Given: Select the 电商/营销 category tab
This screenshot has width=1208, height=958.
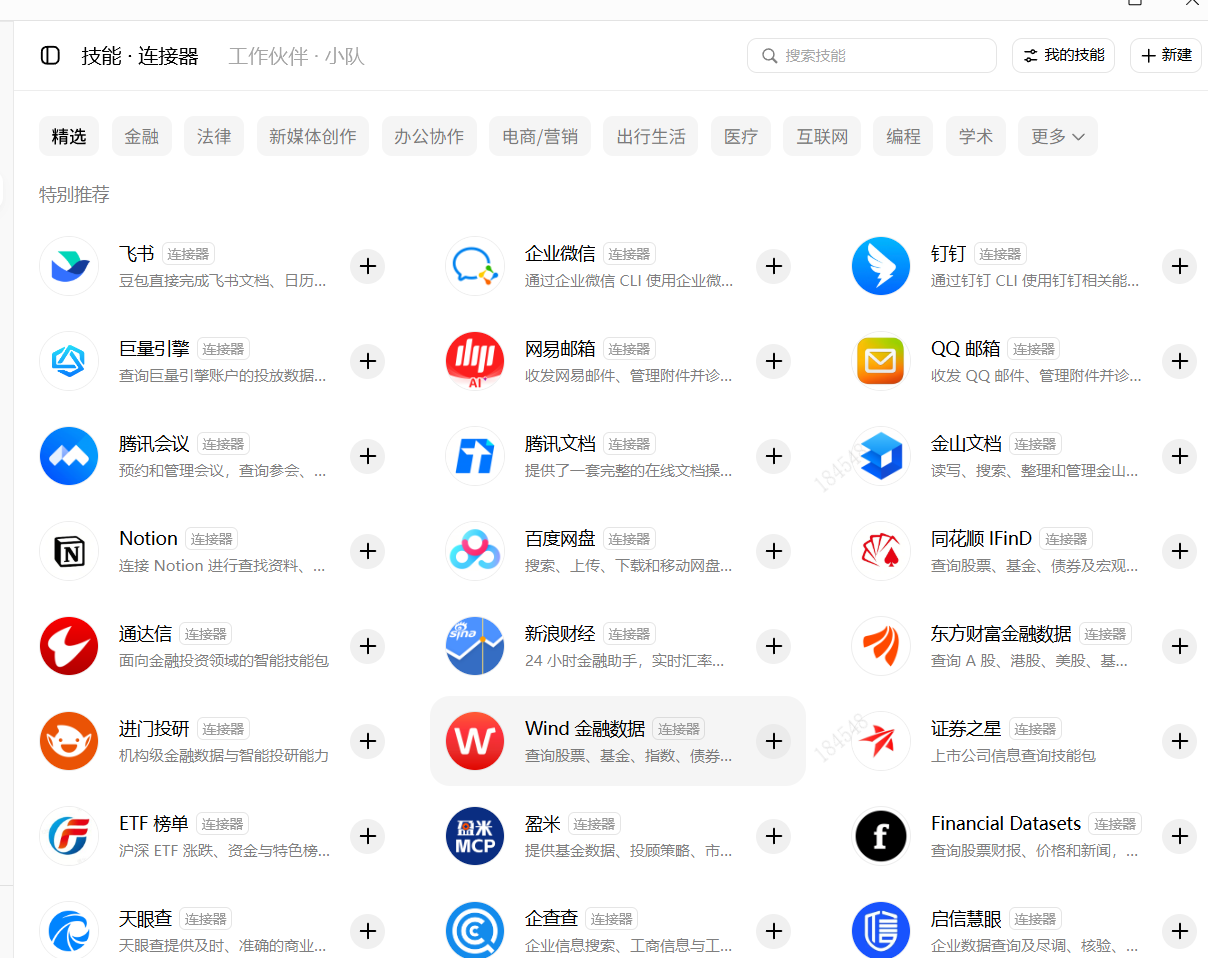Looking at the screenshot, I should (x=540, y=136).
